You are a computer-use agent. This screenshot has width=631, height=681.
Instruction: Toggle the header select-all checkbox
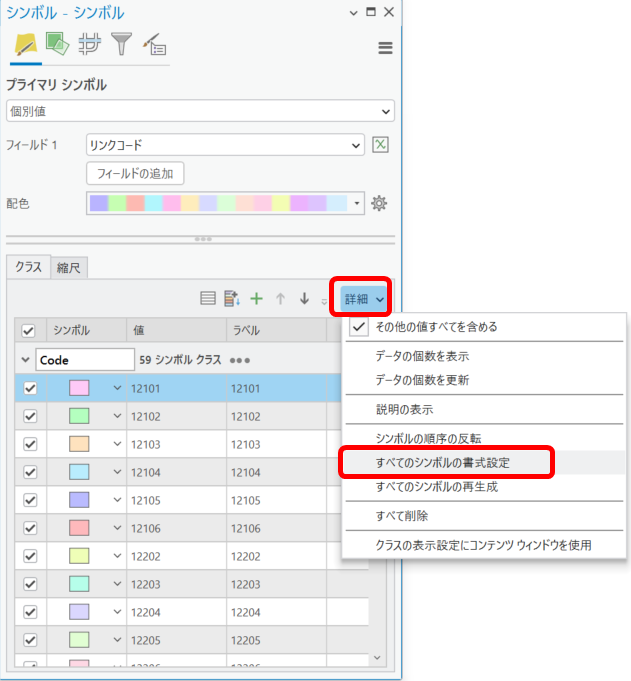coord(29,331)
